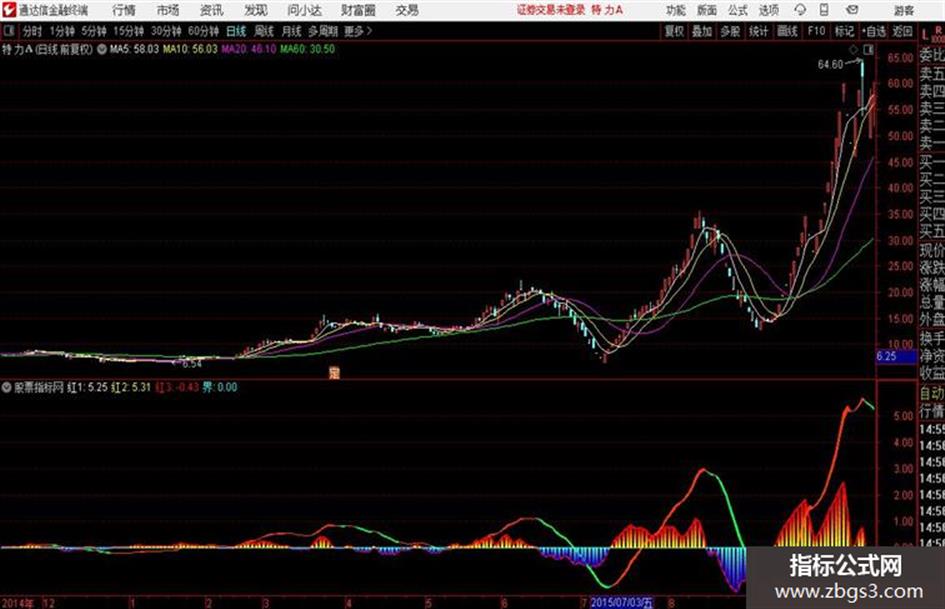Click the MA10: 56.03 indicator value
This screenshot has height=609, width=945.
tap(190, 49)
